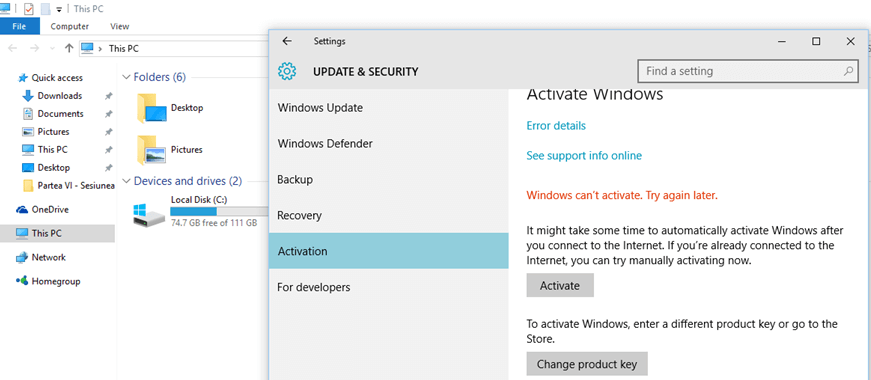Click the 74.7 GB free of 111 GB text
871x380 pixels.
click(x=214, y=223)
